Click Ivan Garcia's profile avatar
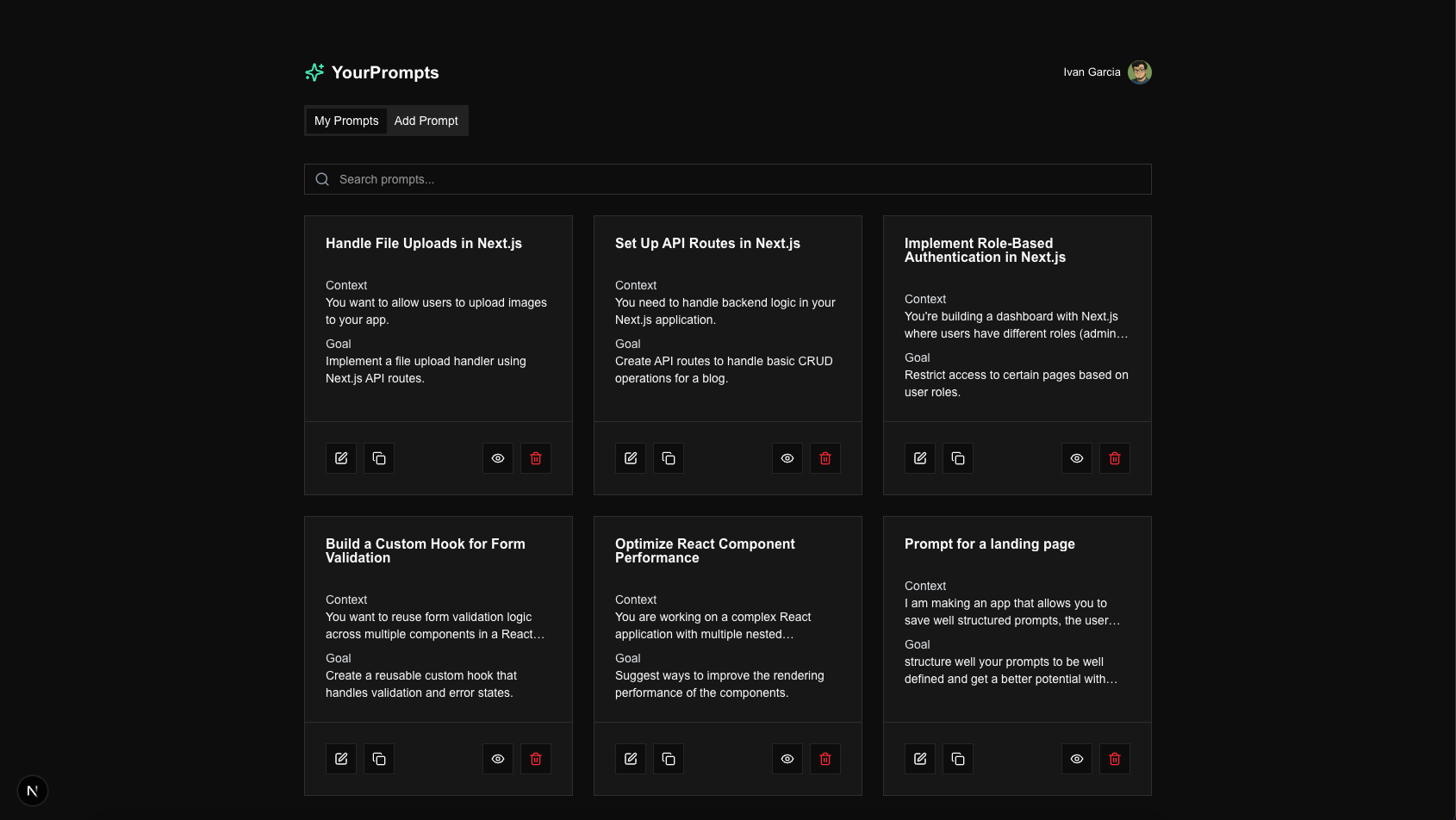This screenshot has width=1456, height=820. point(1139,72)
